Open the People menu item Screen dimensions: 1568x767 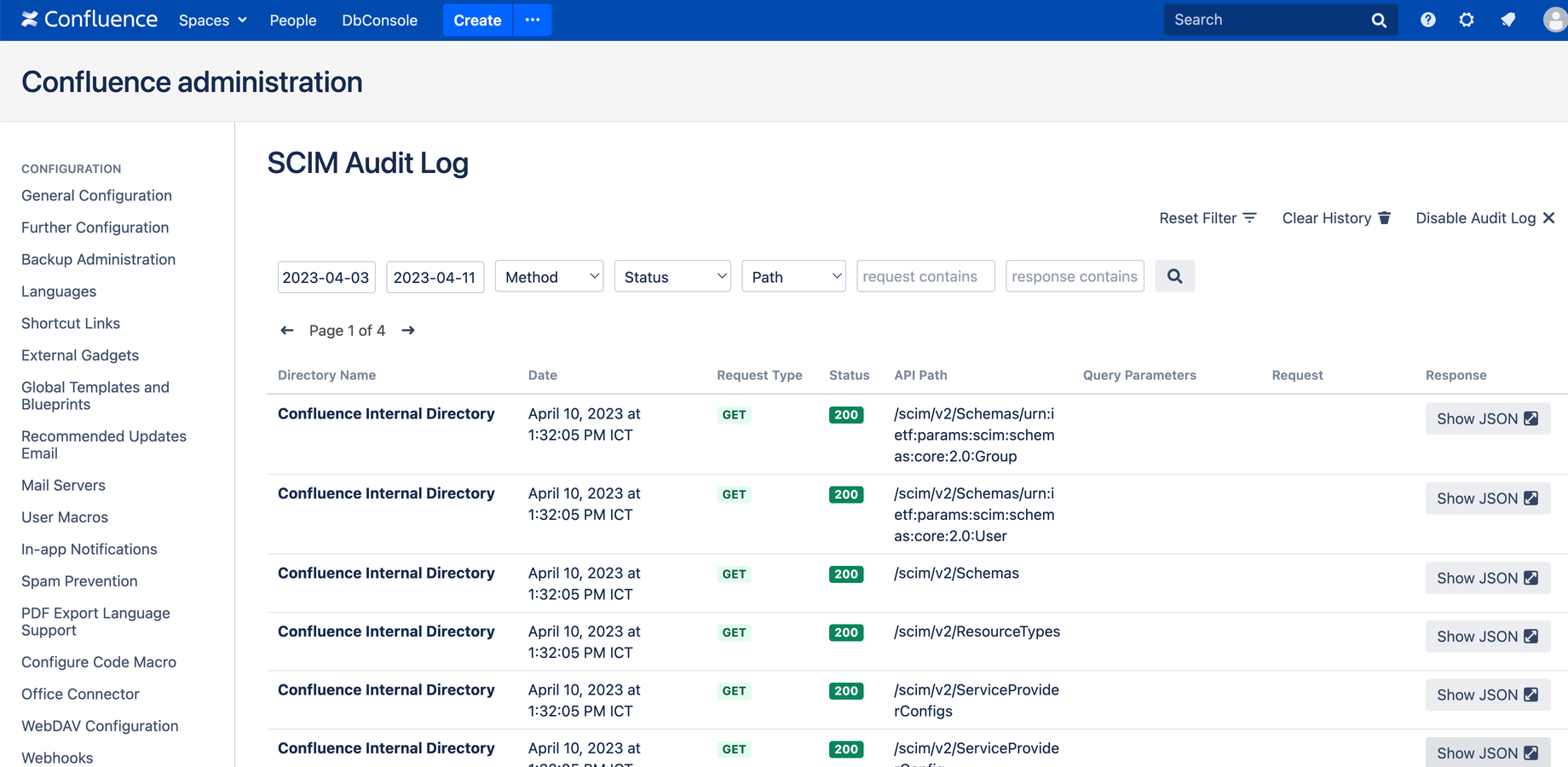pyautogui.click(x=292, y=20)
